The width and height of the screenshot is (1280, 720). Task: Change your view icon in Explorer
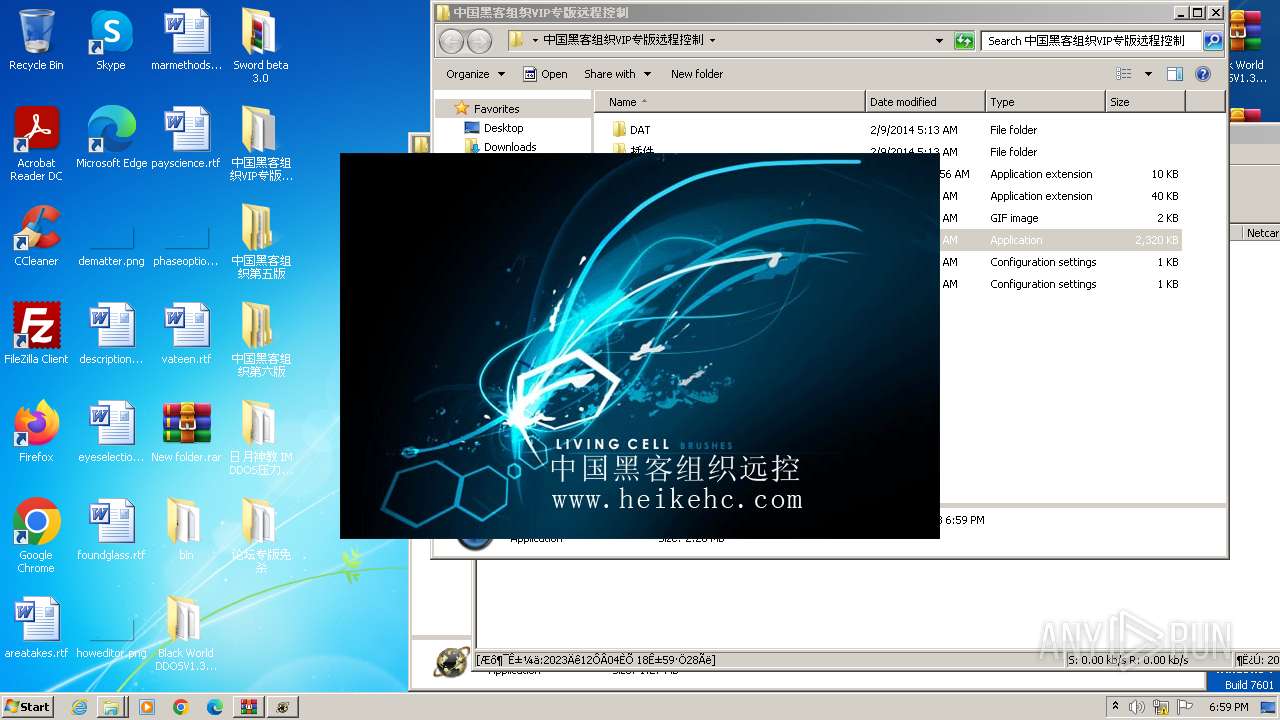1124,74
